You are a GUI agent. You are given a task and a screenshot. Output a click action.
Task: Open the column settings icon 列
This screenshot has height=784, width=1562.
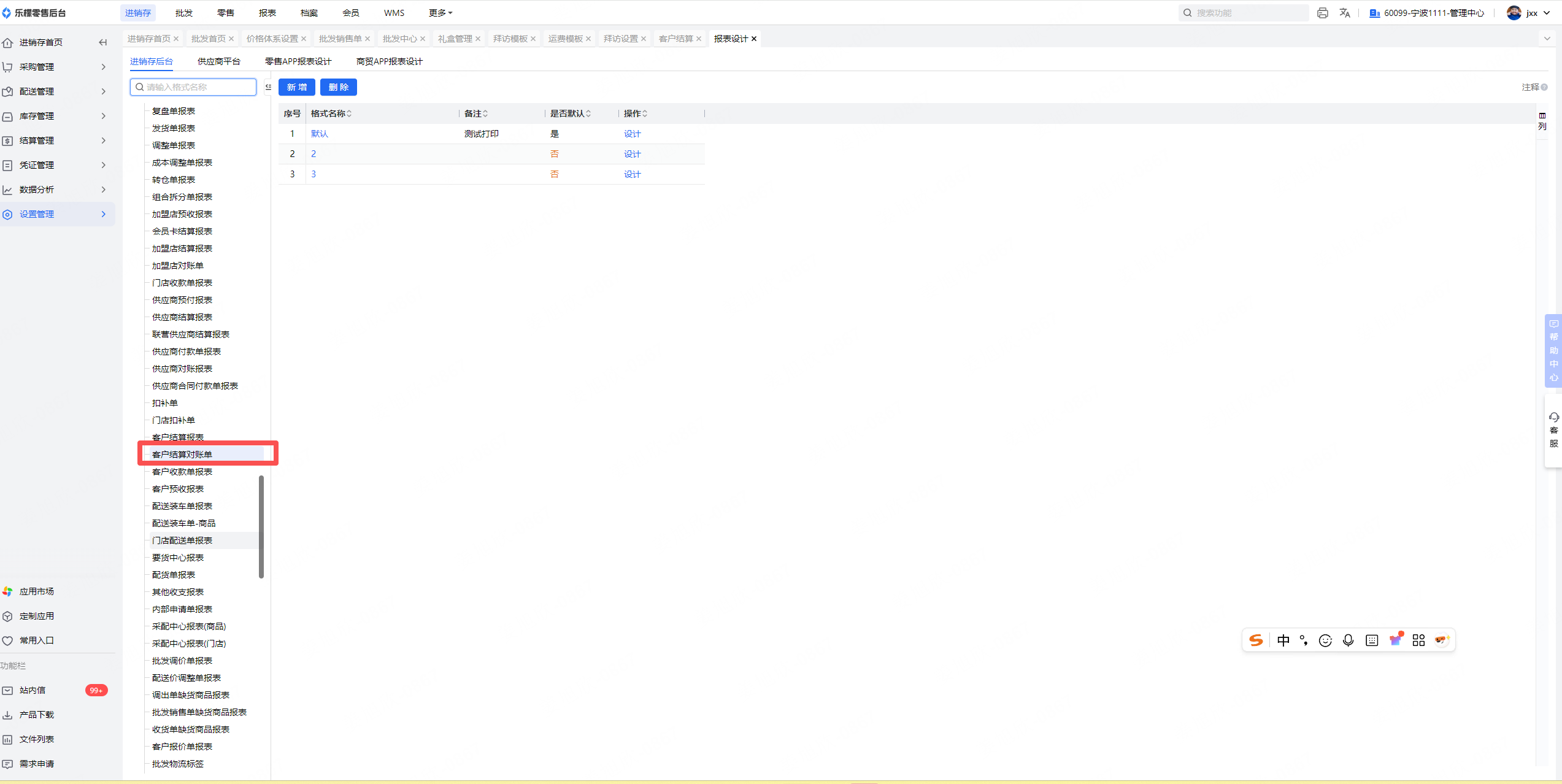(x=1542, y=120)
